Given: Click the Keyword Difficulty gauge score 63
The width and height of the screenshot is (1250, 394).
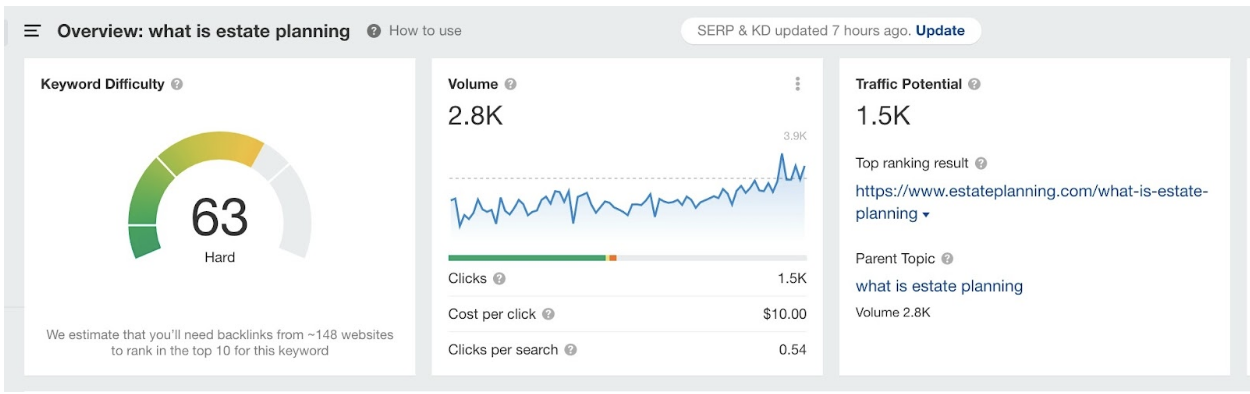Looking at the screenshot, I should [219, 217].
